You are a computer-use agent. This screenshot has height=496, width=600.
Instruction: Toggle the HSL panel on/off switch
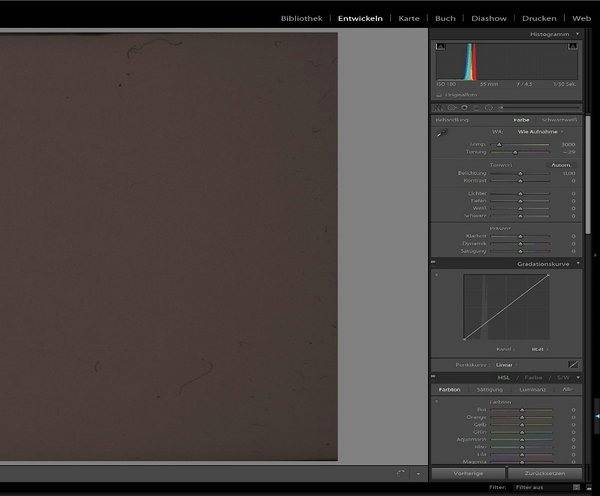[x=433, y=376]
